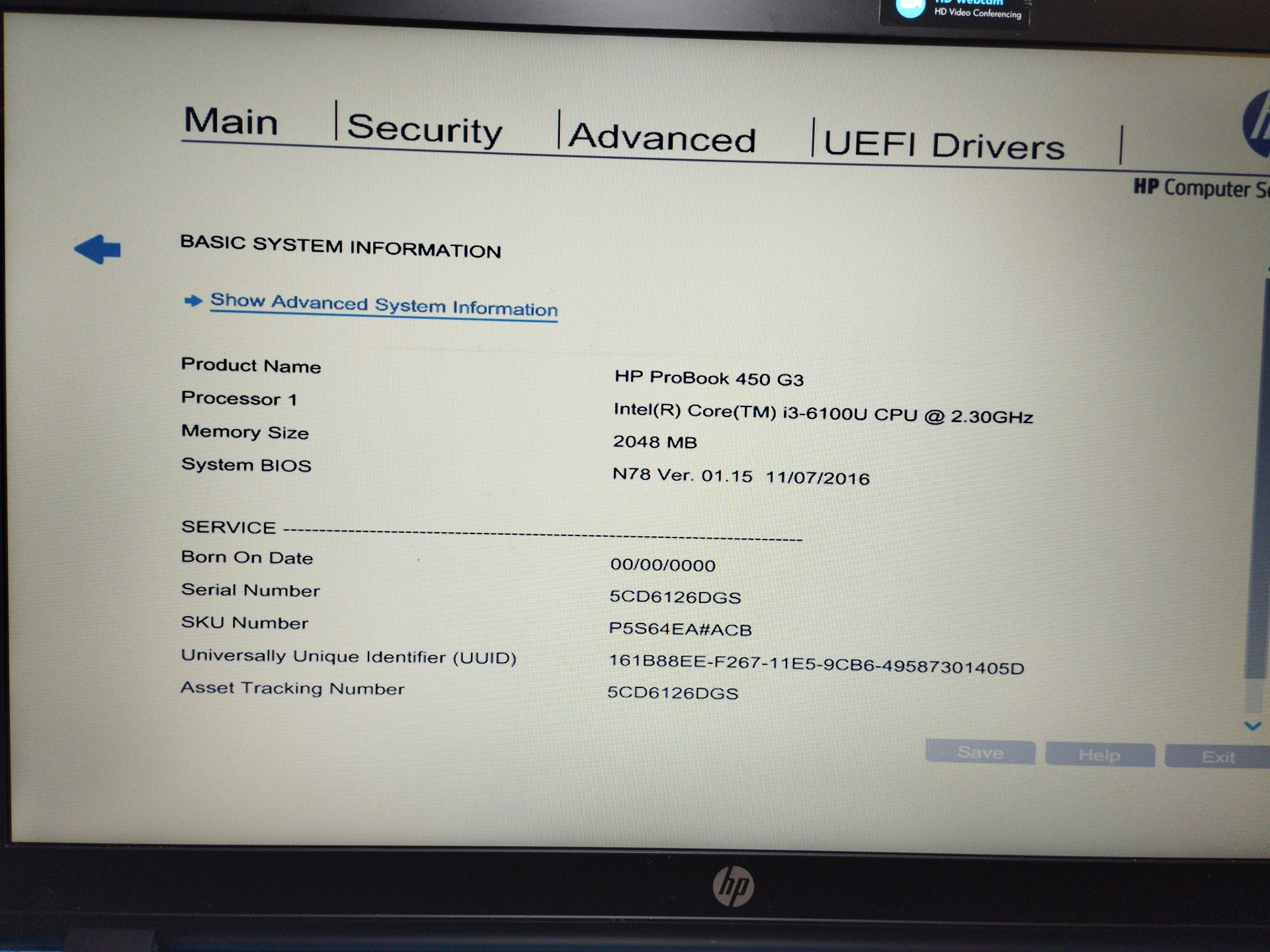
Task: Select the System BIOS label
Action: pos(246,465)
